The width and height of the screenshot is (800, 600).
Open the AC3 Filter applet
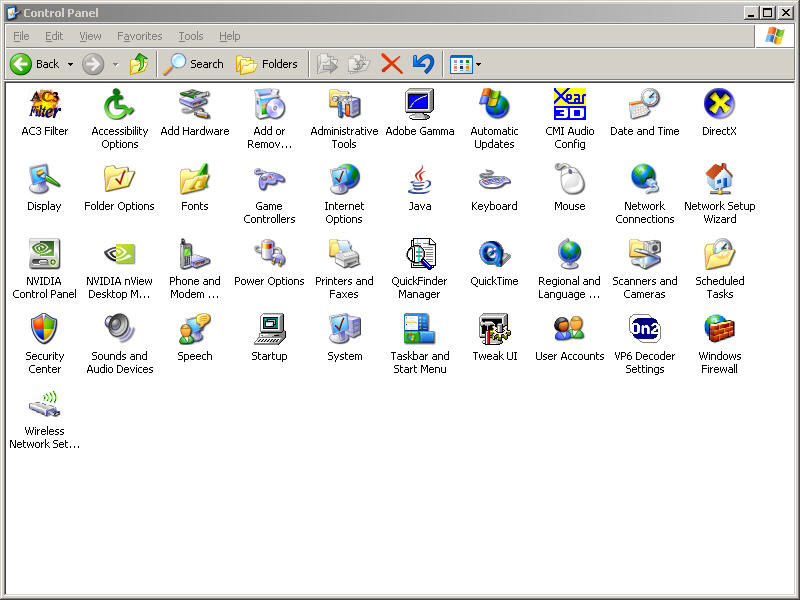[44, 112]
